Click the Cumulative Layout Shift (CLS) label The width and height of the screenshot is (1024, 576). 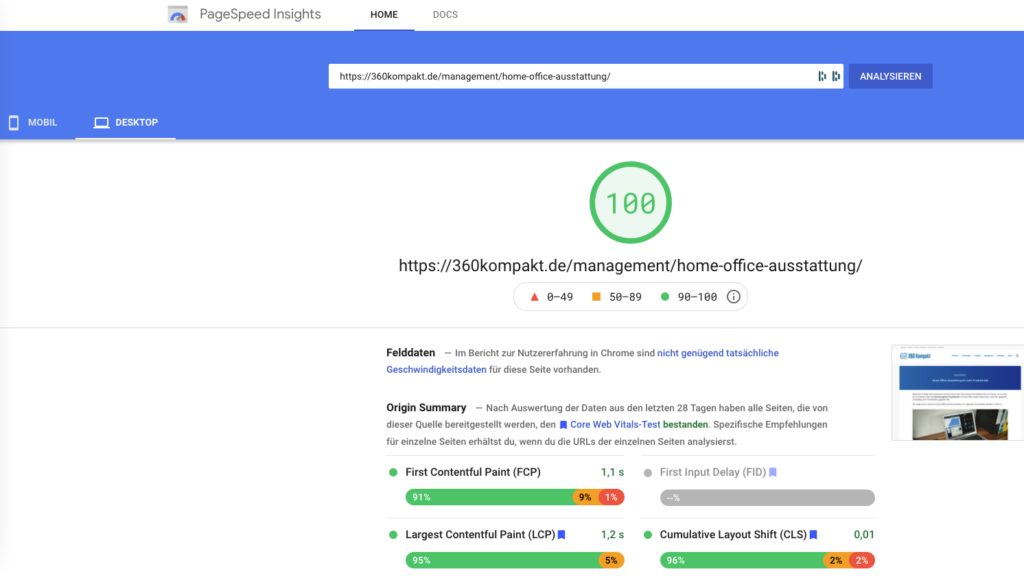pos(733,535)
